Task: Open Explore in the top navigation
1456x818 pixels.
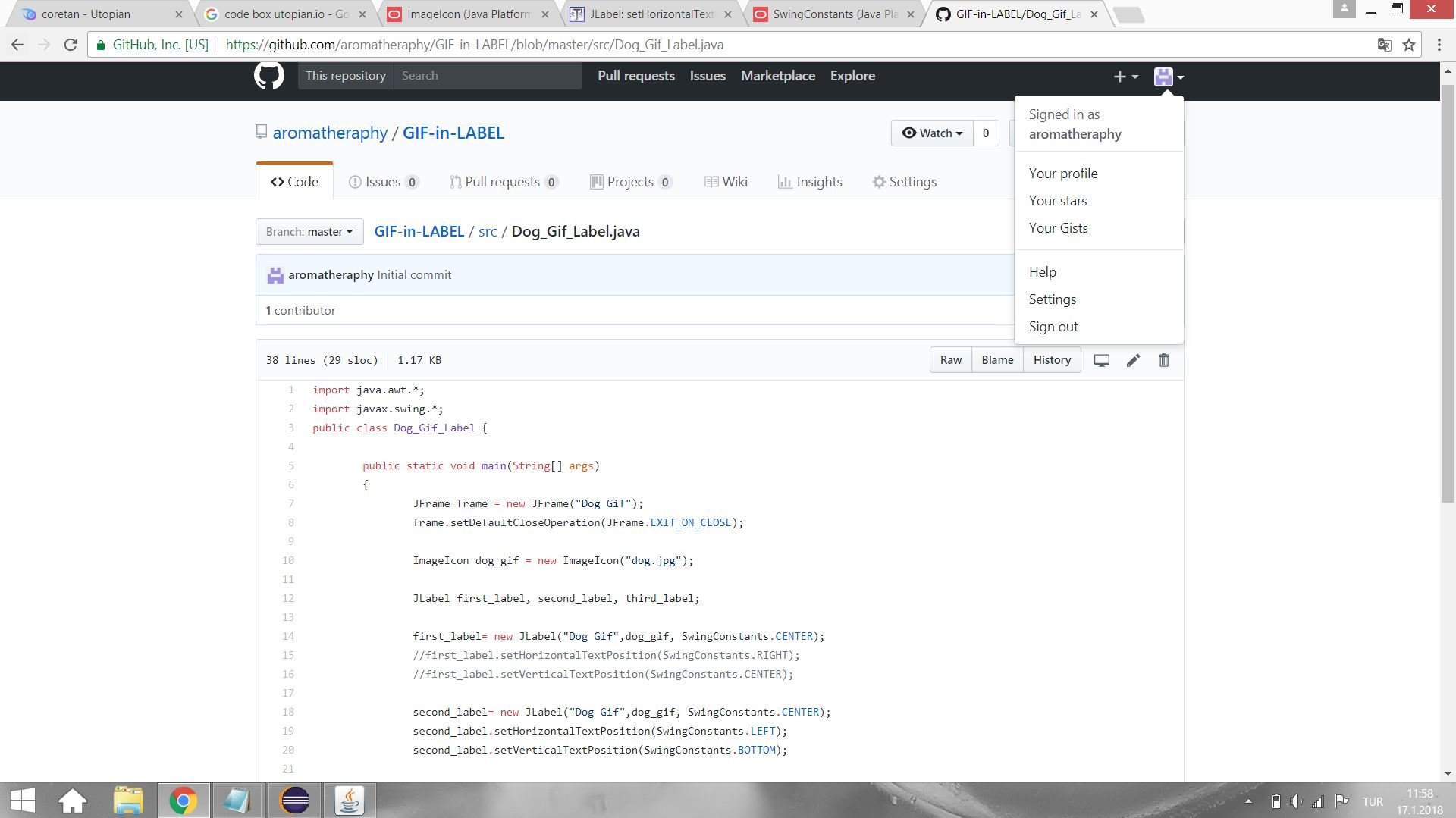Action: 852,76
